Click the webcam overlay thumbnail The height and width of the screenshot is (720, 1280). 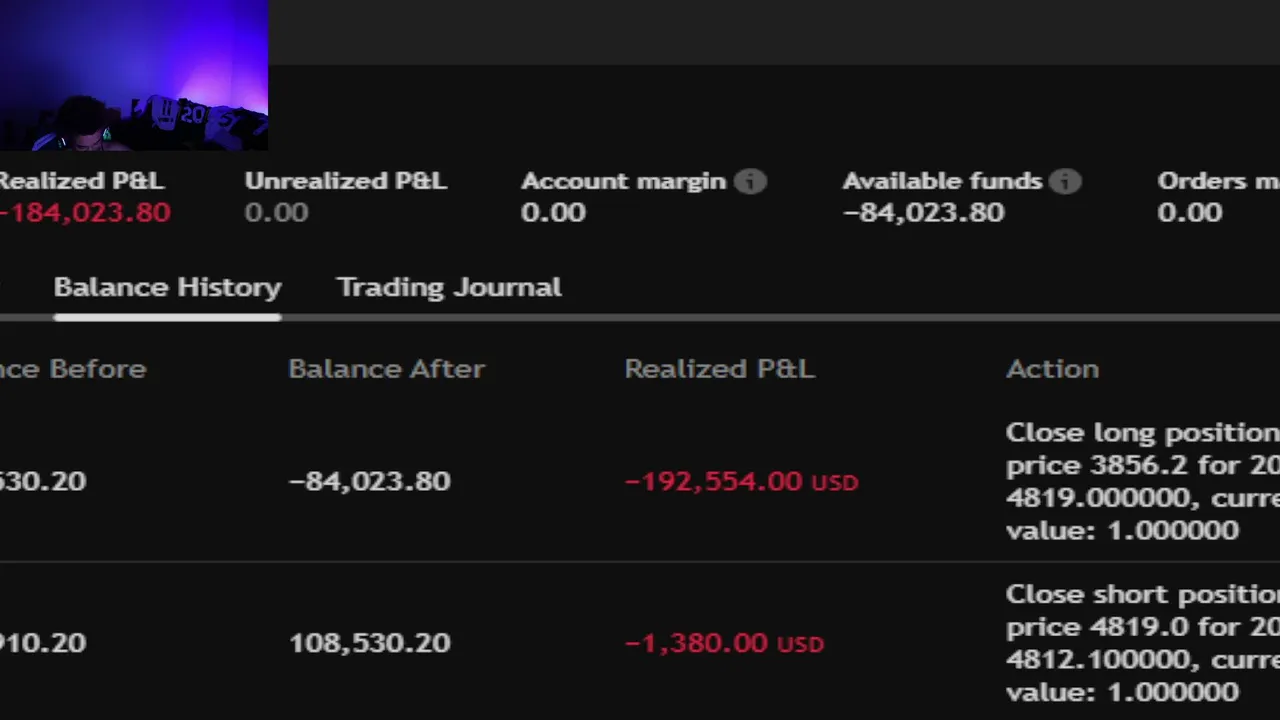coord(134,75)
